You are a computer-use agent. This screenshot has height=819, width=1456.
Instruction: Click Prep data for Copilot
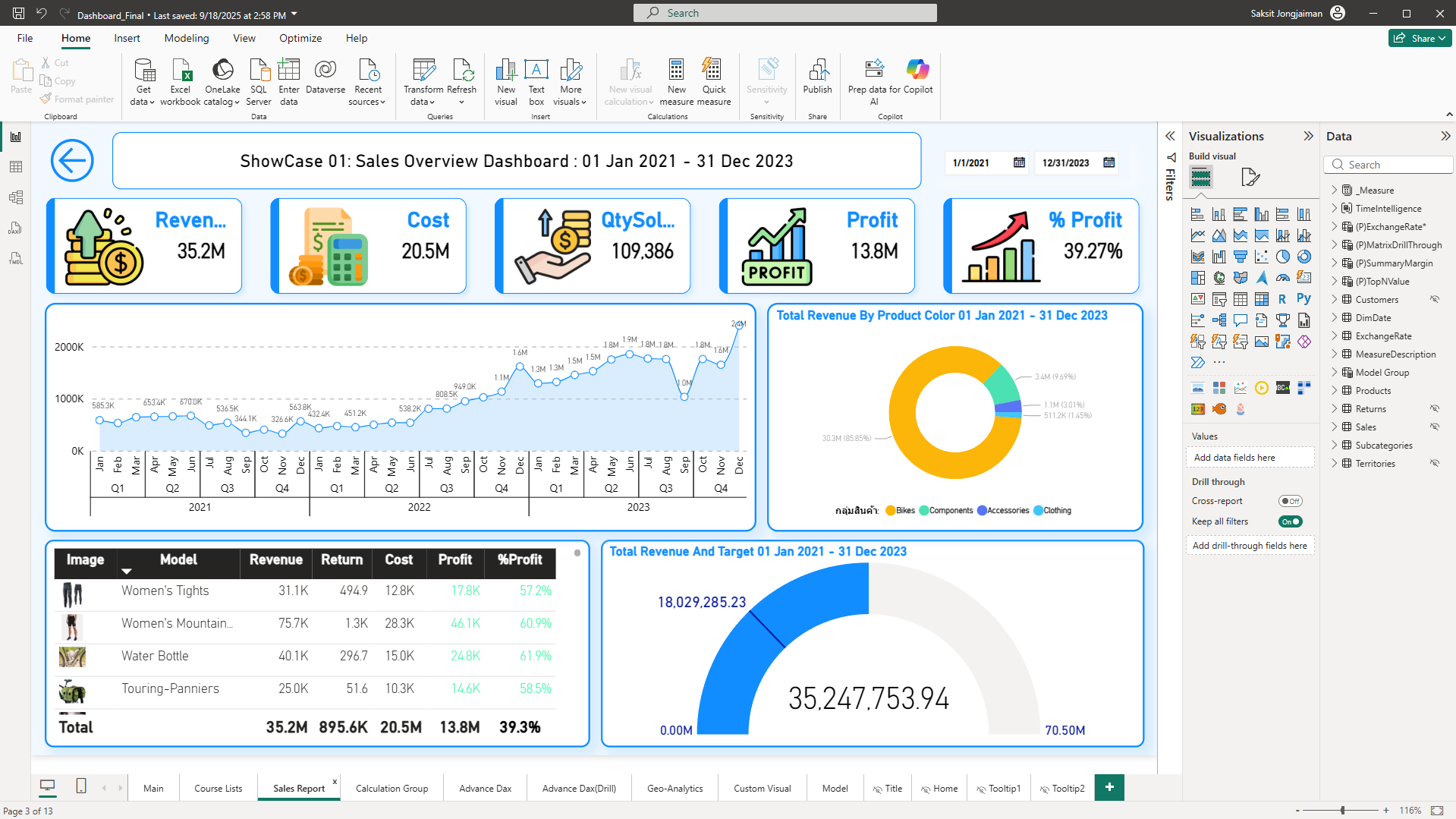[x=874, y=80]
